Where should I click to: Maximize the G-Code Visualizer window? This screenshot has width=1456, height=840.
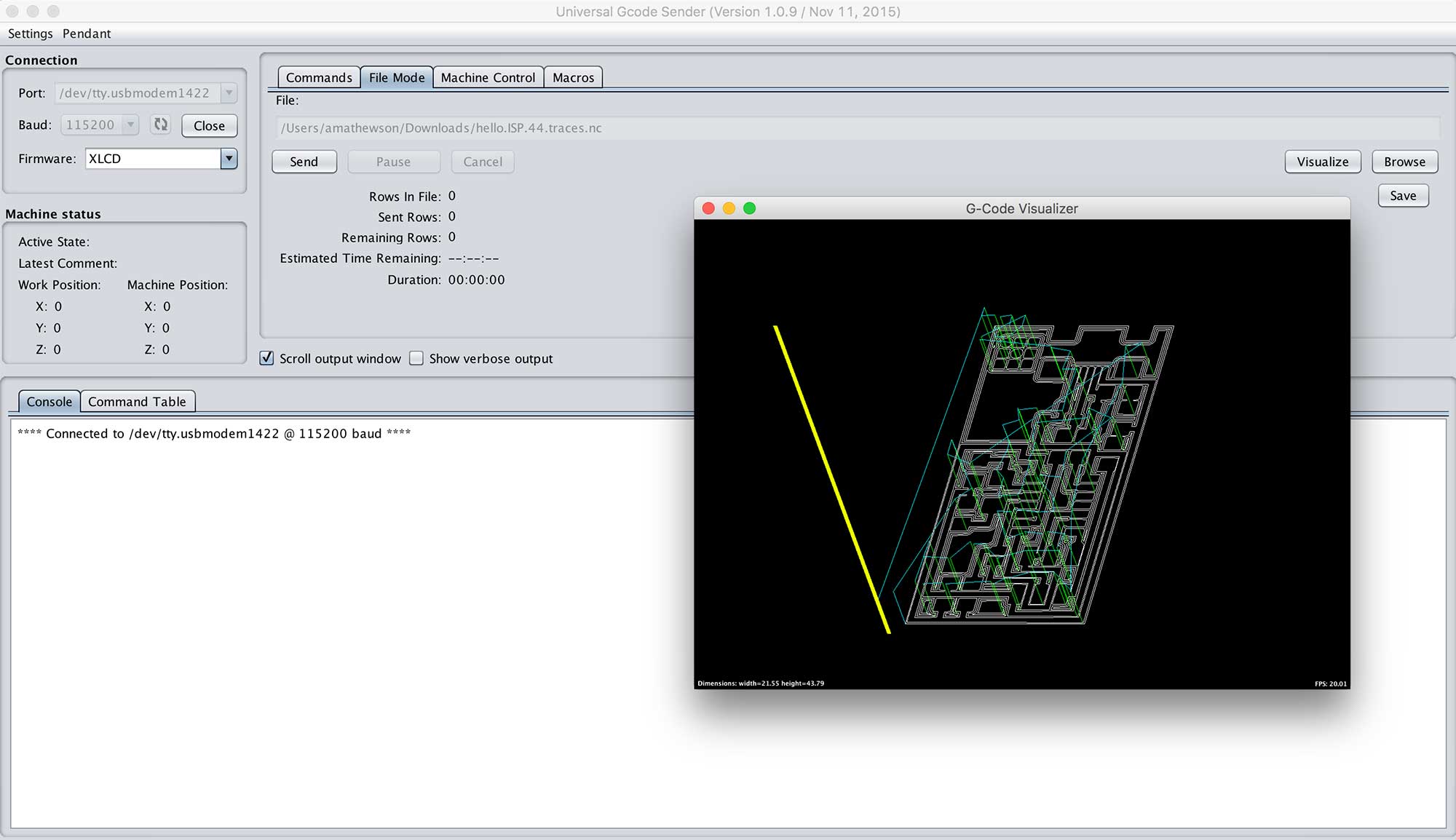pyautogui.click(x=749, y=208)
